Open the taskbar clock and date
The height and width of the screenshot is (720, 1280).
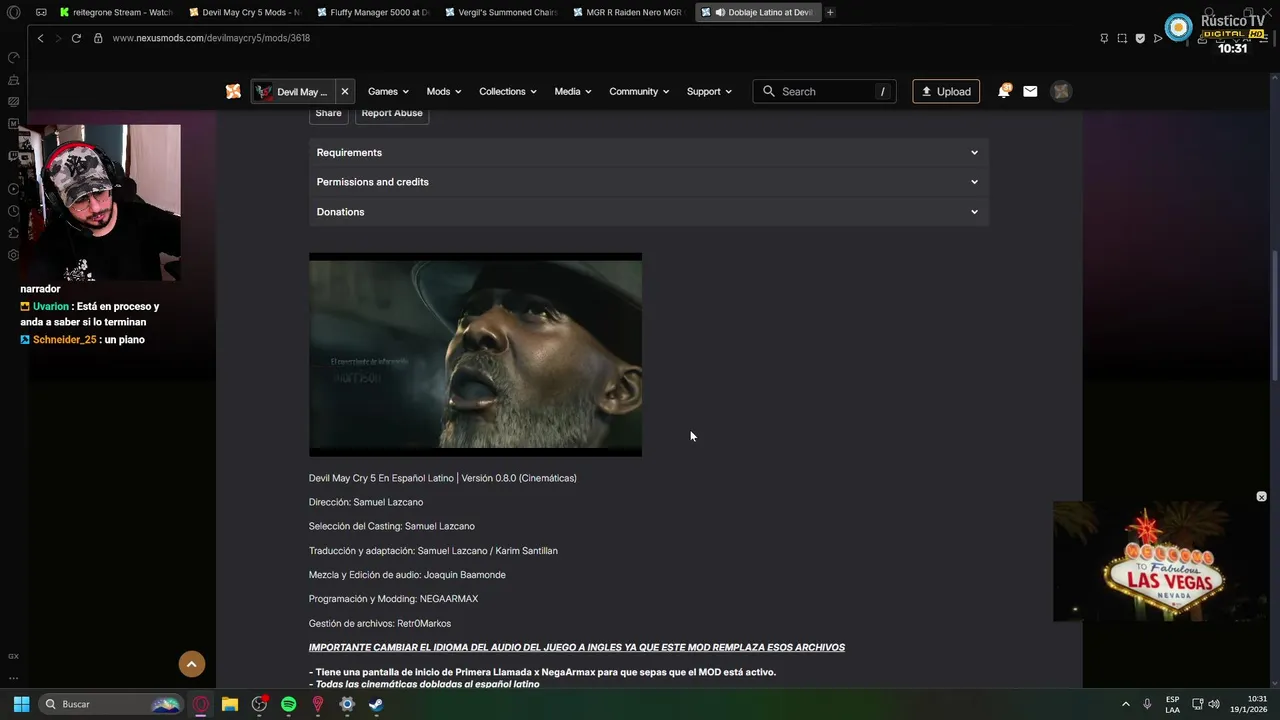[x=1249, y=704]
